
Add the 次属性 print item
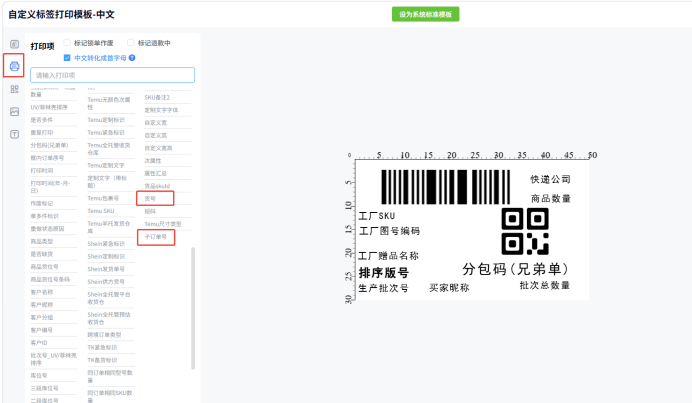[x=153, y=161]
